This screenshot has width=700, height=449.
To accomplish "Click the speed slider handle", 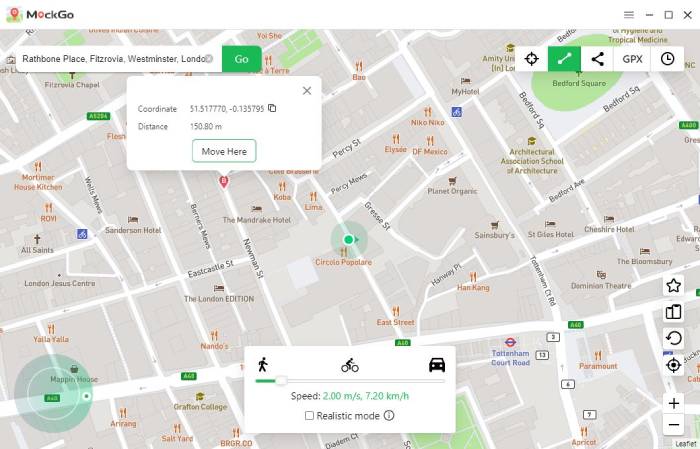I will tap(281, 381).
